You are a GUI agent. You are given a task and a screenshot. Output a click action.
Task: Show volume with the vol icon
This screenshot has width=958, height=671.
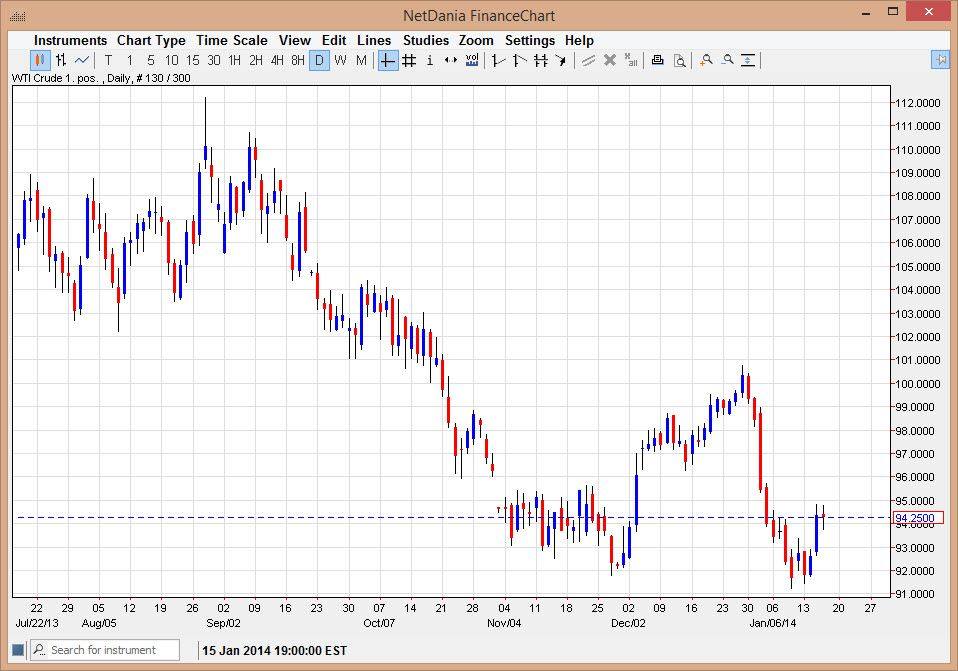click(x=470, y=61)
